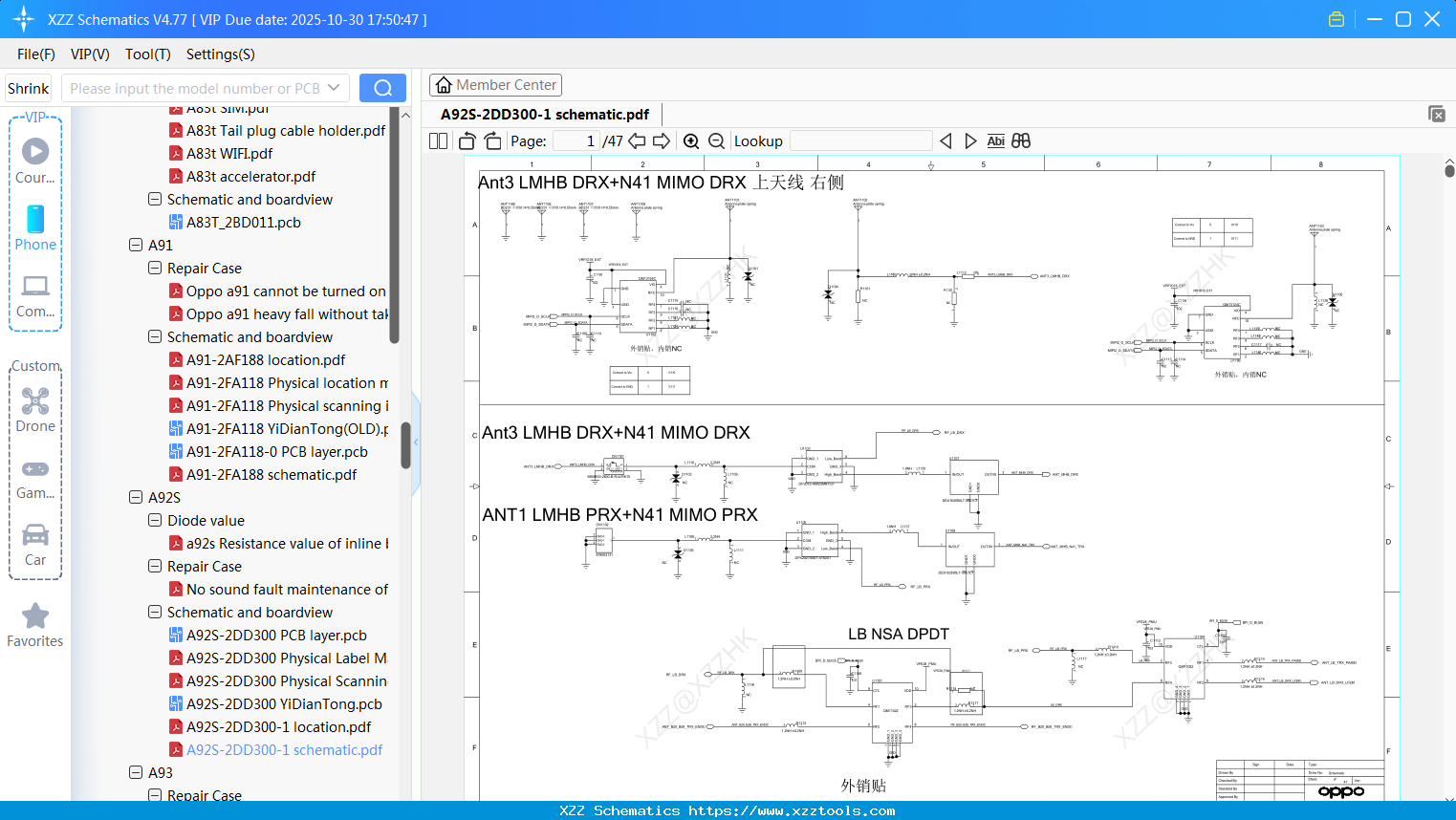Zoom in on the schematic
This screenshot has width=1456, height=820.
tap(691, 141)
